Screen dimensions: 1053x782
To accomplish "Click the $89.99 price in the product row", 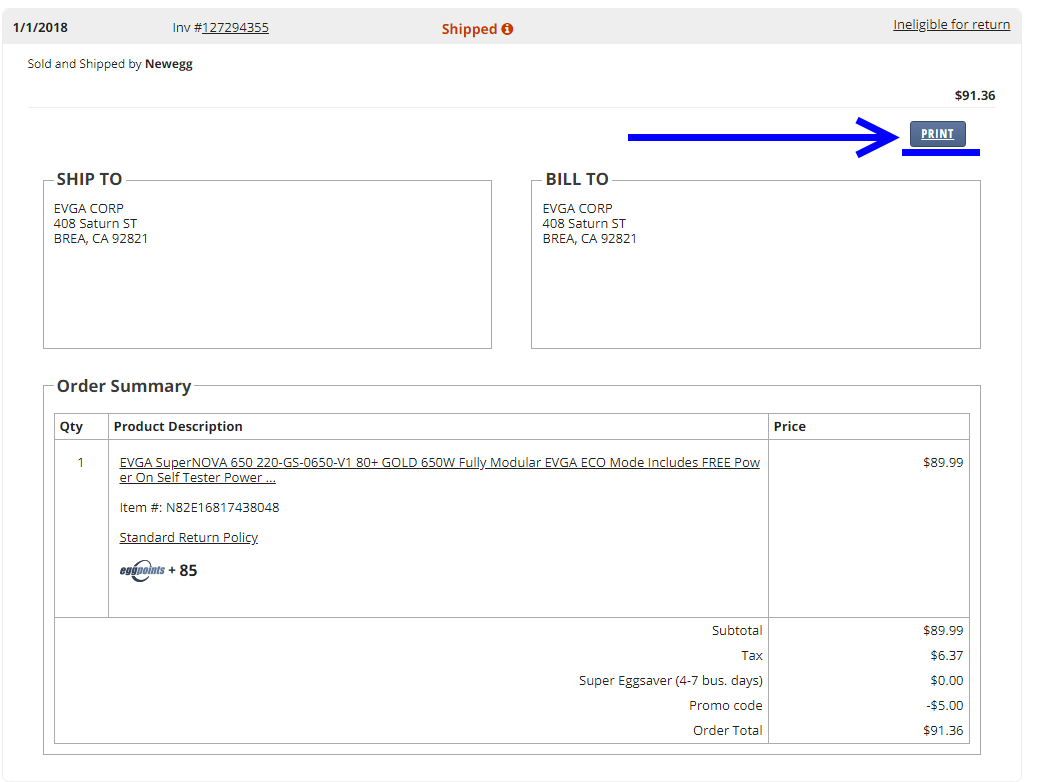I will pos(943,462).
